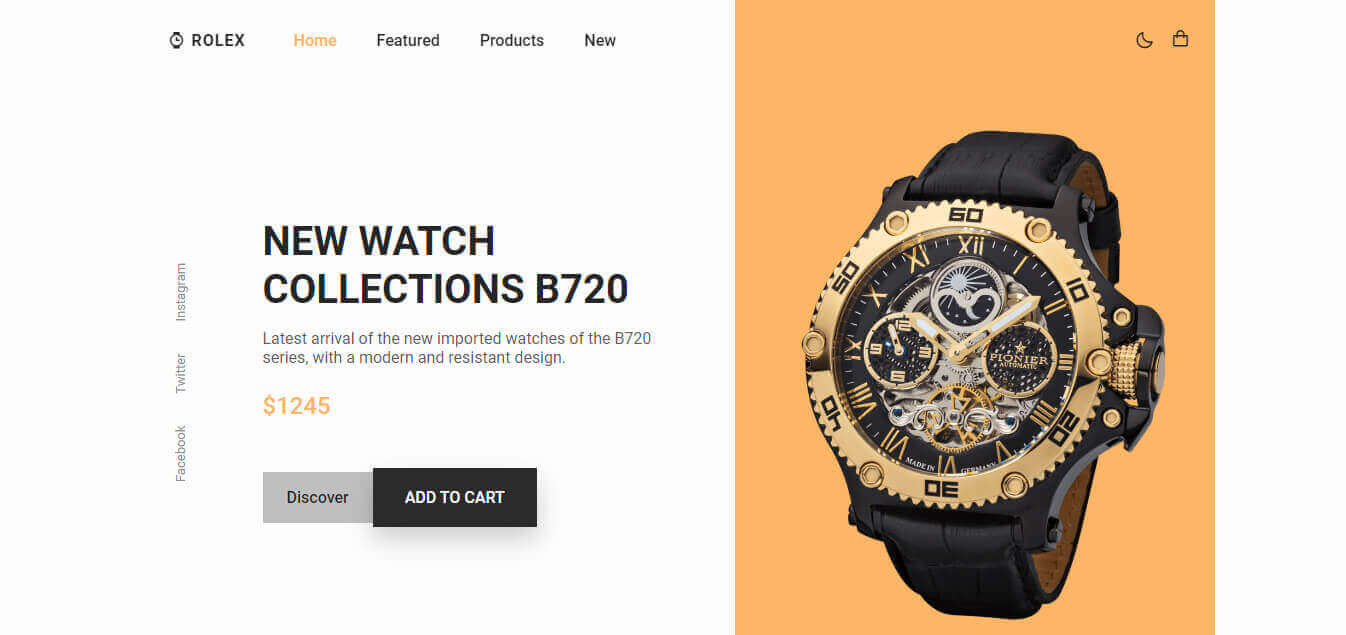Screen dimensions: 1346x635
Task: Click the ROLEX brand name text
Action: (218, 40)
